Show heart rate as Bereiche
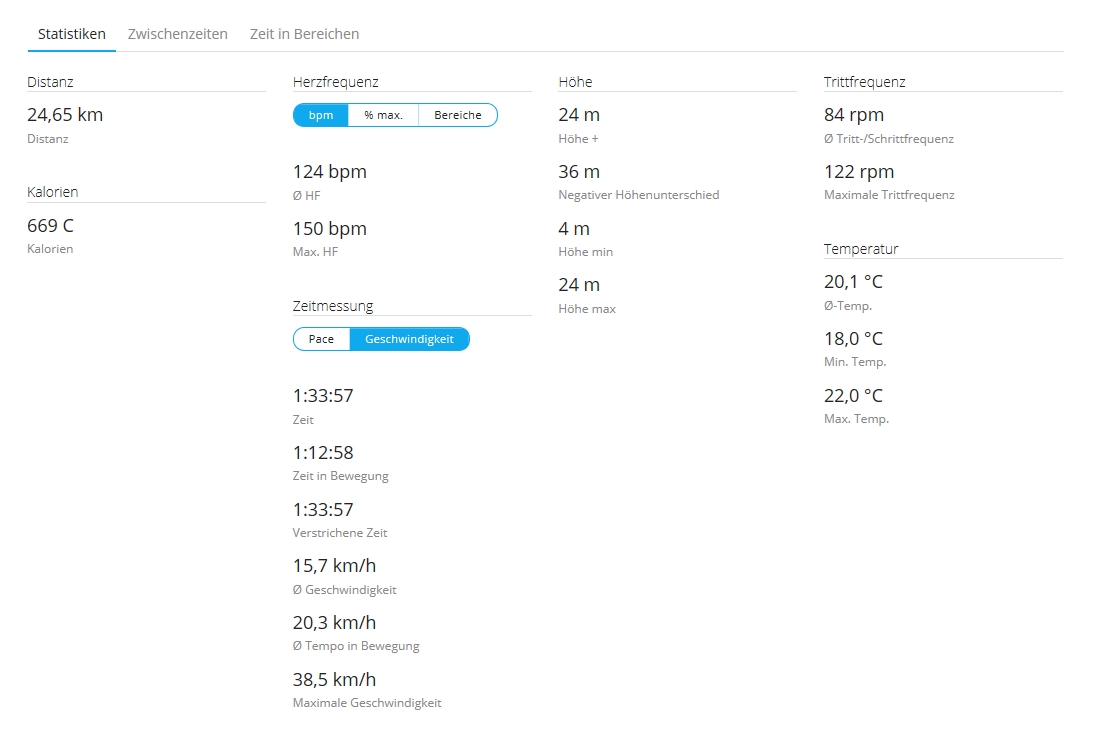 (x=458, y=115)
